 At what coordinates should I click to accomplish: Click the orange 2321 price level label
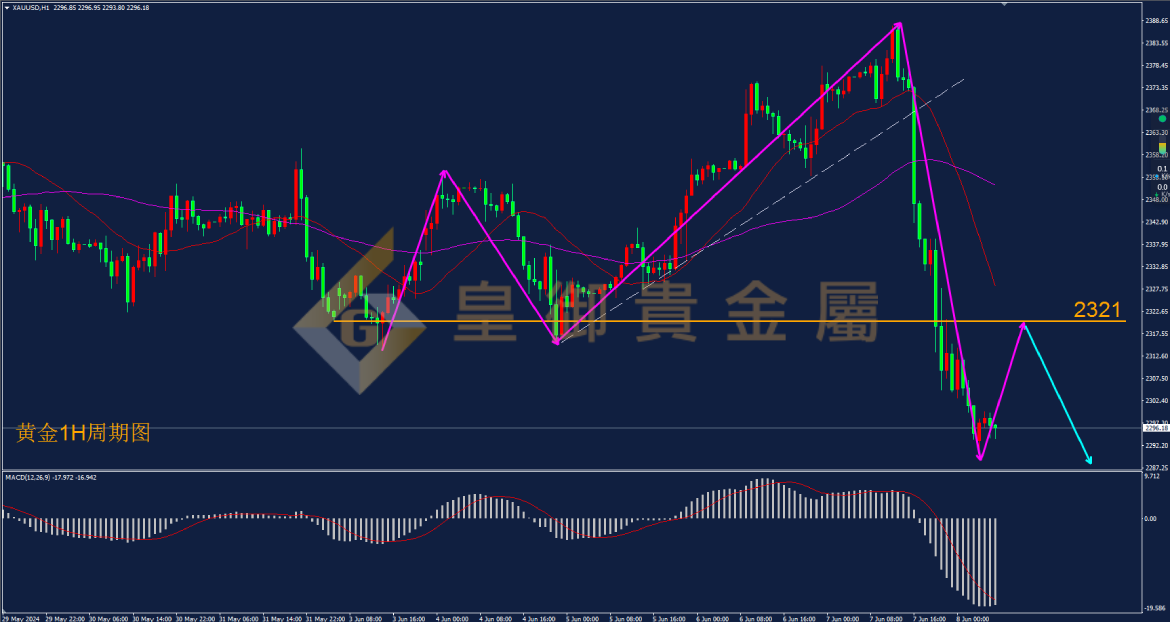tap(1097, 310)
